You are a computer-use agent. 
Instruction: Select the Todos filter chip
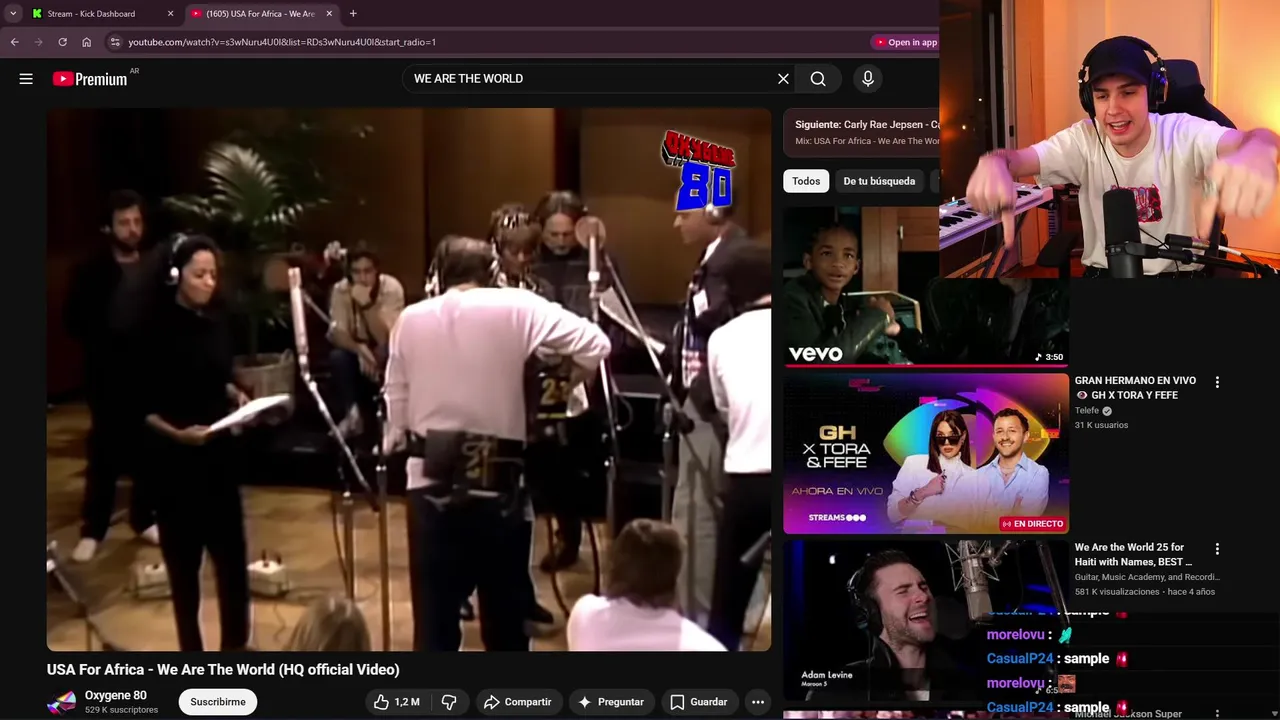pyautogui.click(x=806, y=181)
